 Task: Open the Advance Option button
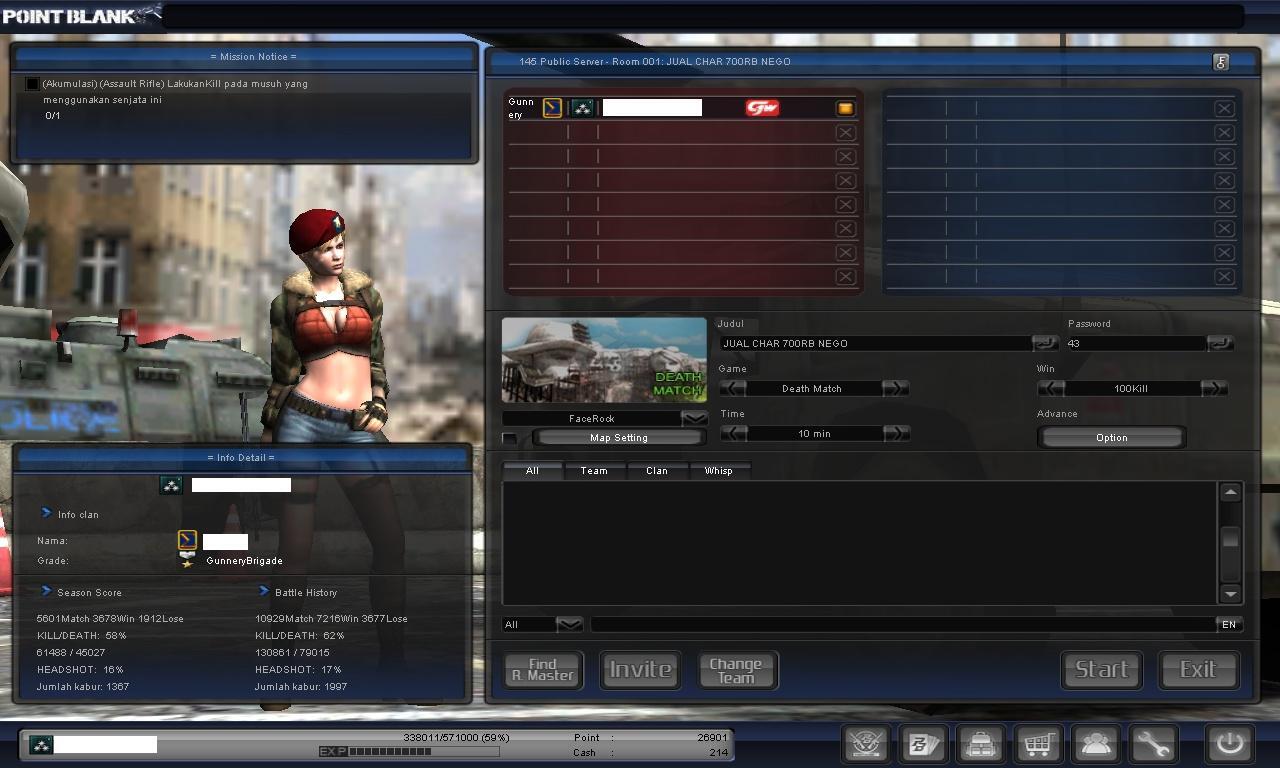click(x=1111, y=438)
